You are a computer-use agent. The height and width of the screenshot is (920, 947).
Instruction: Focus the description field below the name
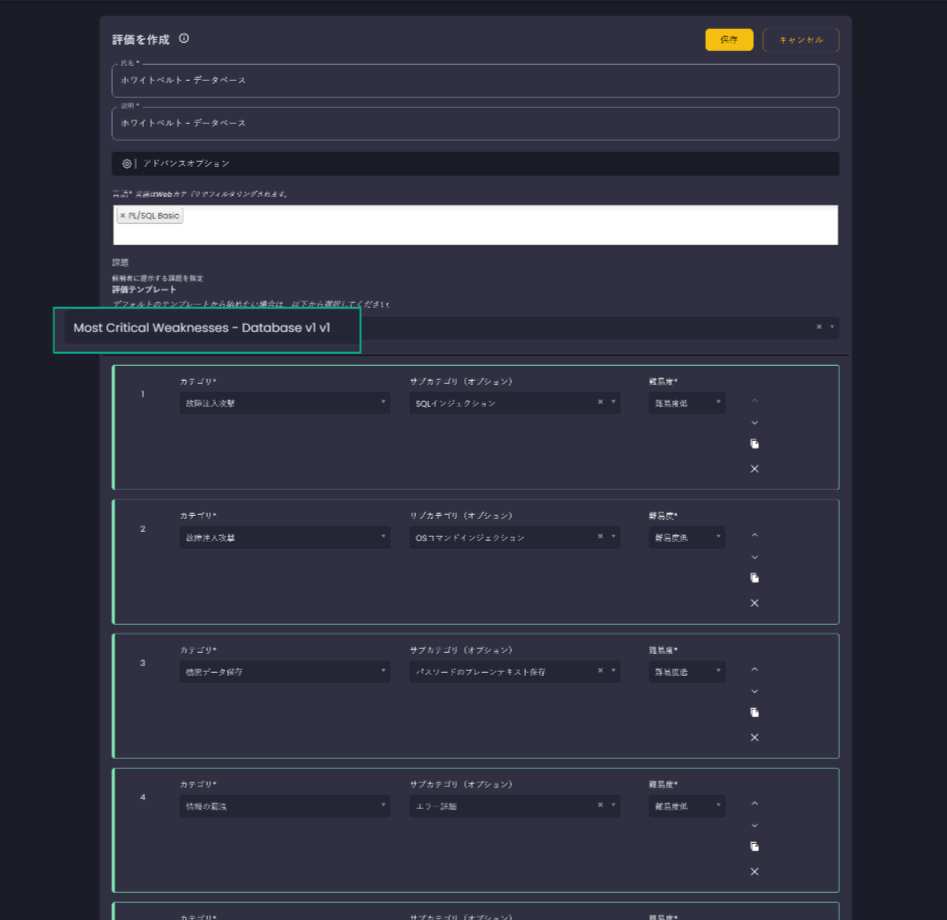coord(475,123)
